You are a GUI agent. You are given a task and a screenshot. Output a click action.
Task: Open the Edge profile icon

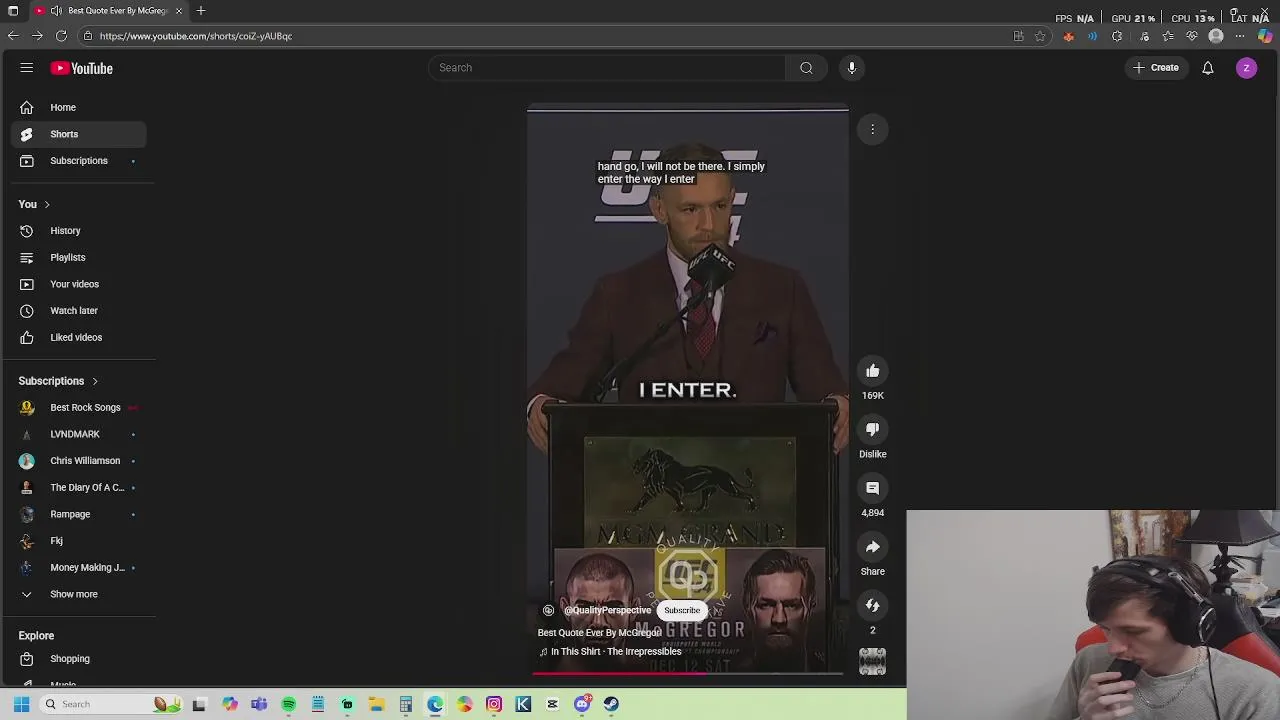[1216, 36]
